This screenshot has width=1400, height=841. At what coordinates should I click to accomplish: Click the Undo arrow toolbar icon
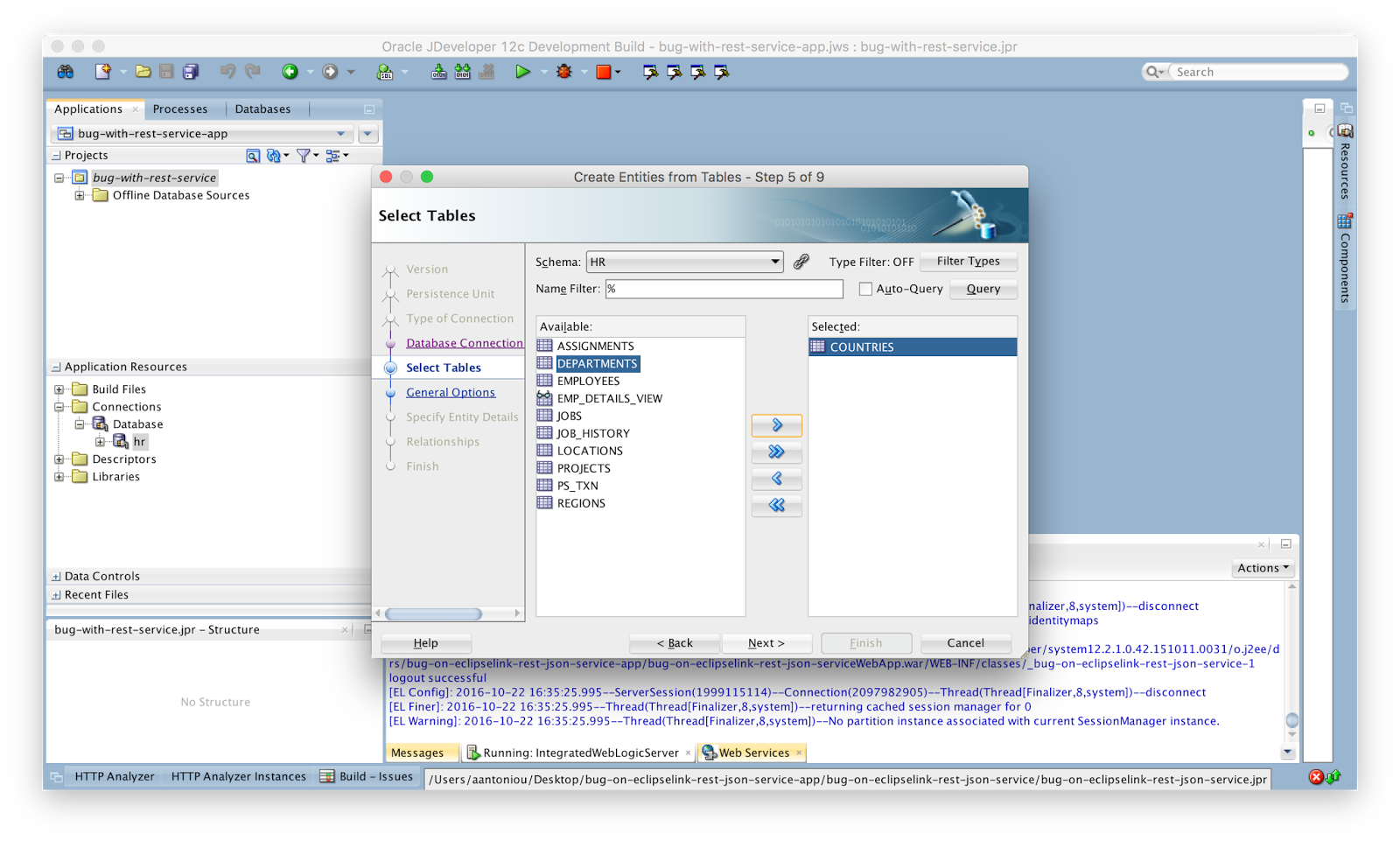pyautogui.click(x=227, y=72)
